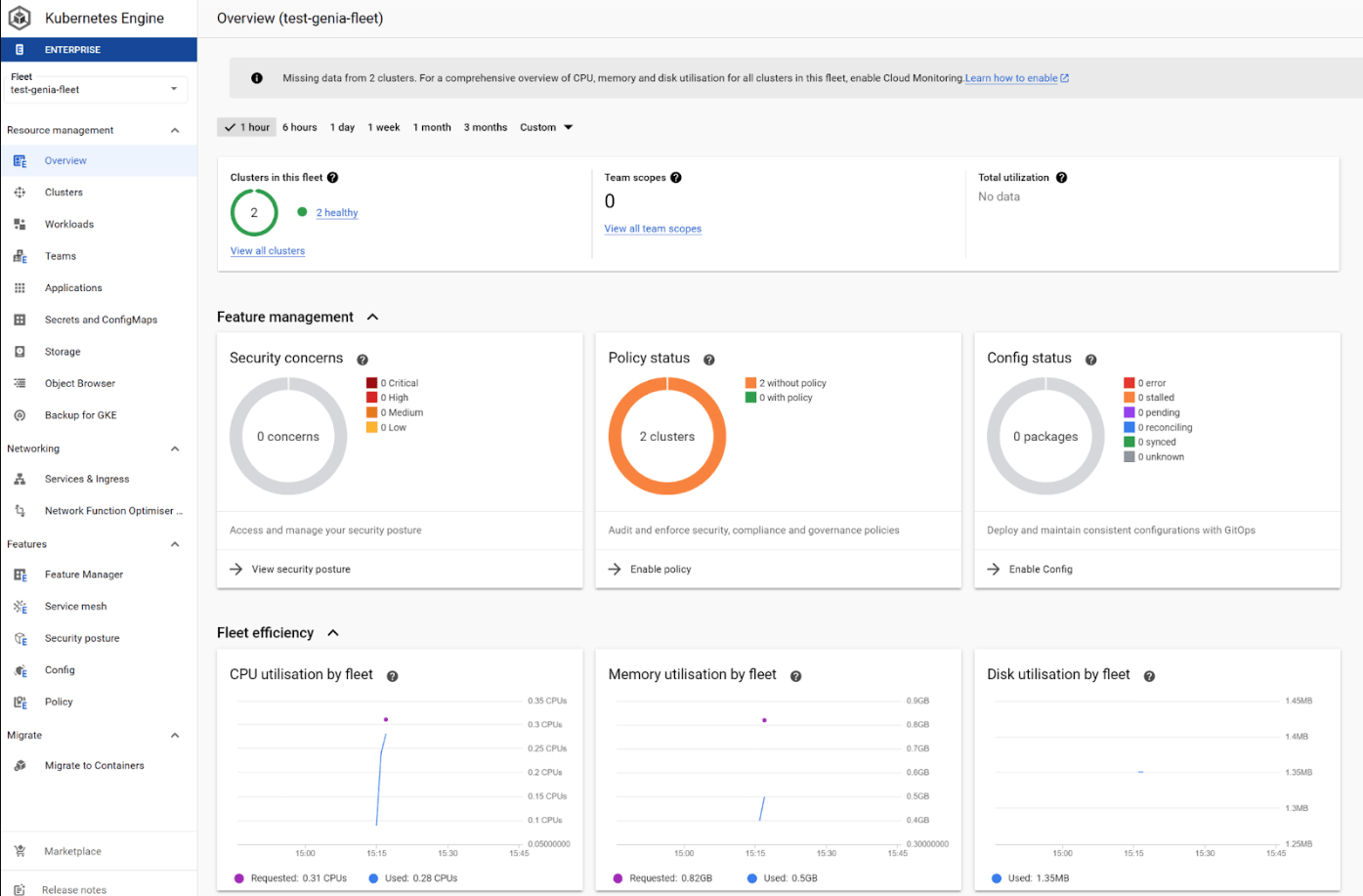Select the 1 hour time range
The height and width of the screenshot is (896, 1363).
(247, 127)
